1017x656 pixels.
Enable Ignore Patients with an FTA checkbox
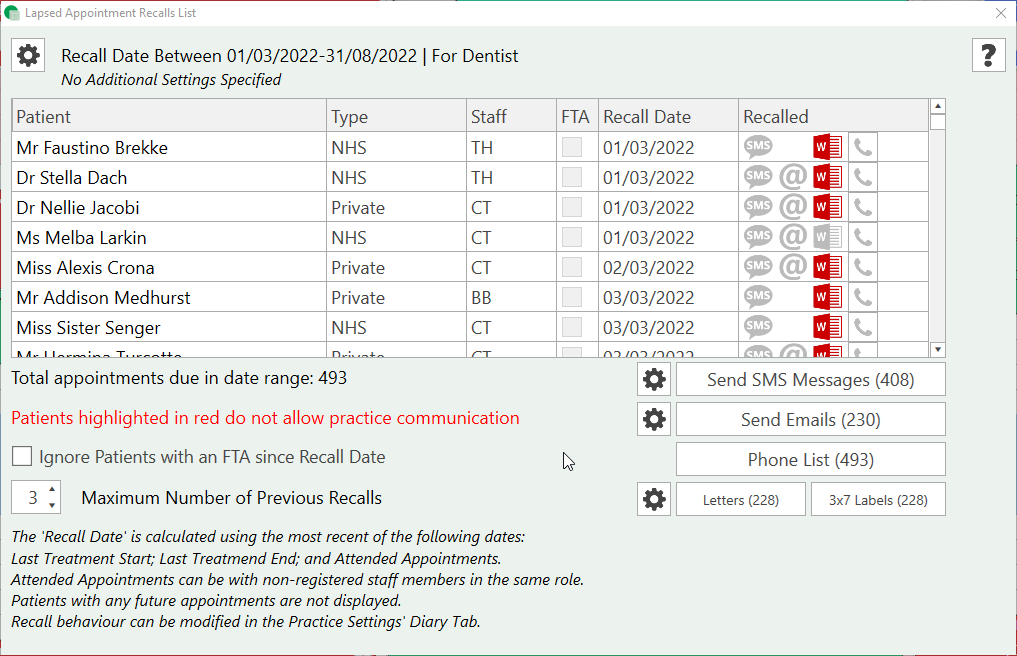22,457
